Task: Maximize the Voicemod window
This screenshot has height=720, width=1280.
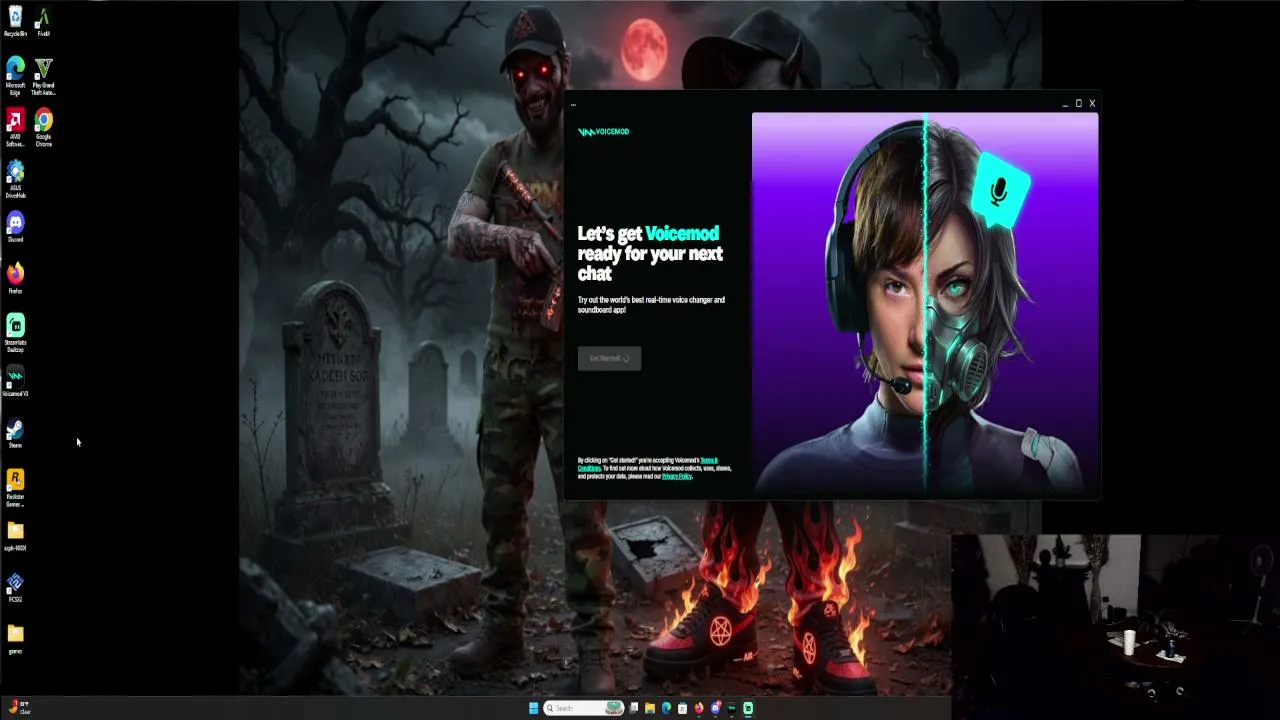Action: click(x=1078, y=103)
